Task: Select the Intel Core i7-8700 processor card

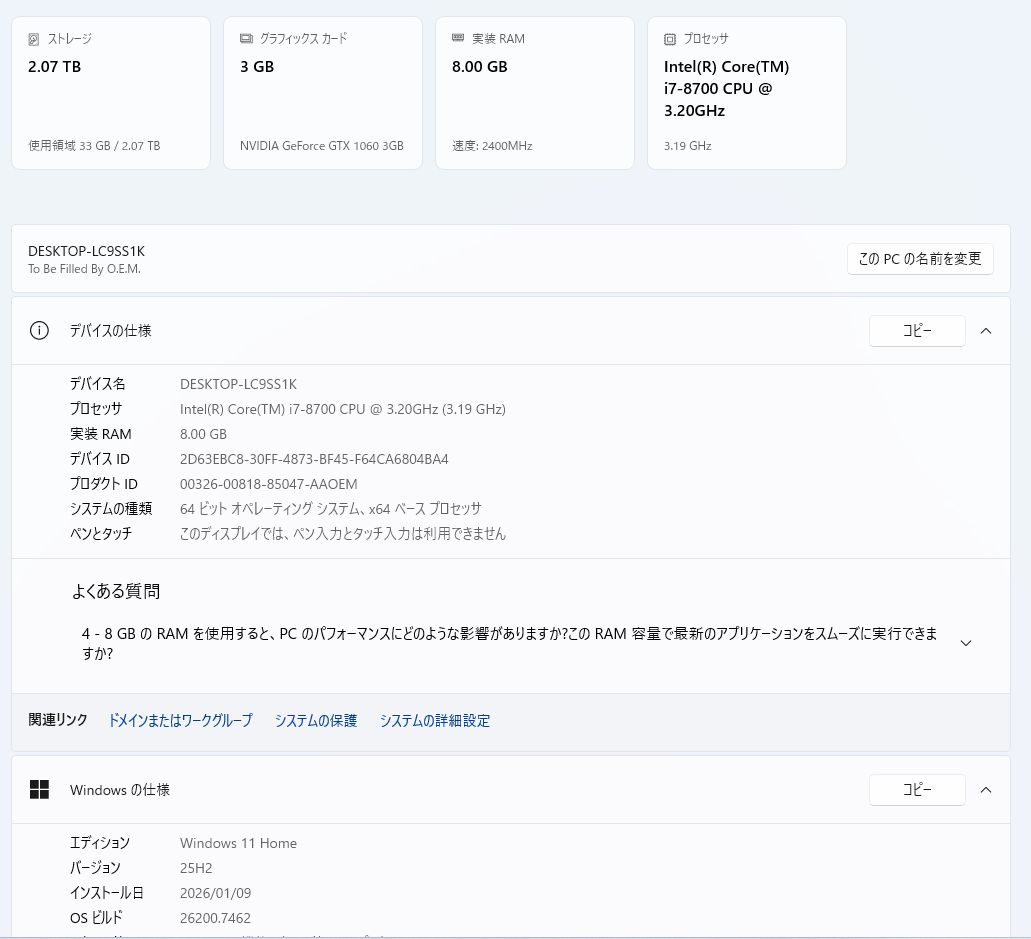Action: 747,93
